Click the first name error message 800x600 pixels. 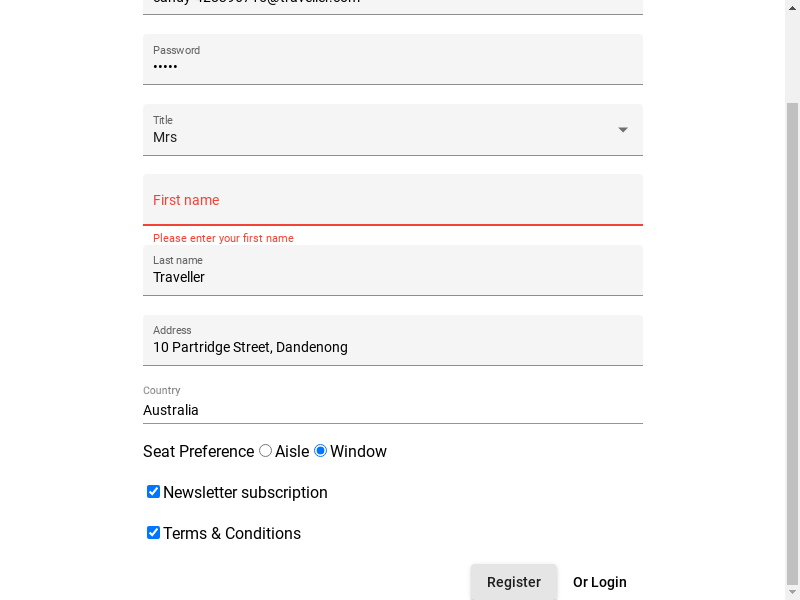(x=223, y=239)
